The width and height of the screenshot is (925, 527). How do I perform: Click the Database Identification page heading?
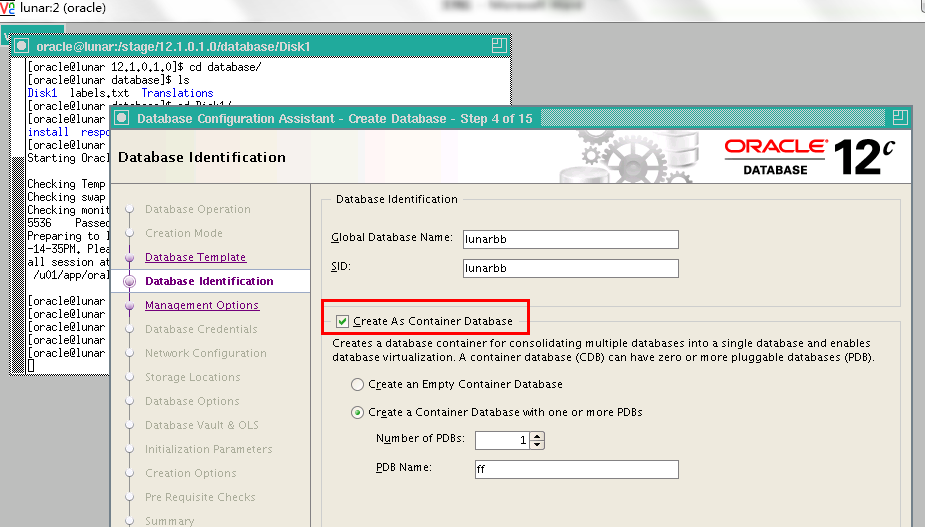click(x=202, y=158)
